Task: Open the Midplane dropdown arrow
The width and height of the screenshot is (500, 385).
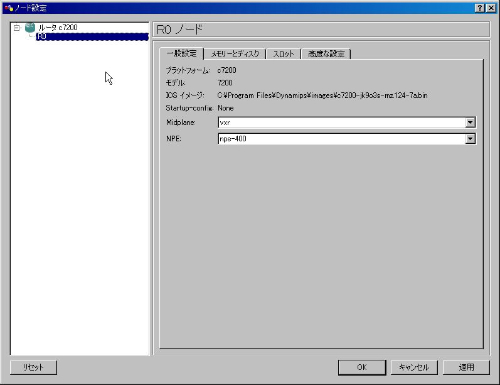Action: coord(470,123)
